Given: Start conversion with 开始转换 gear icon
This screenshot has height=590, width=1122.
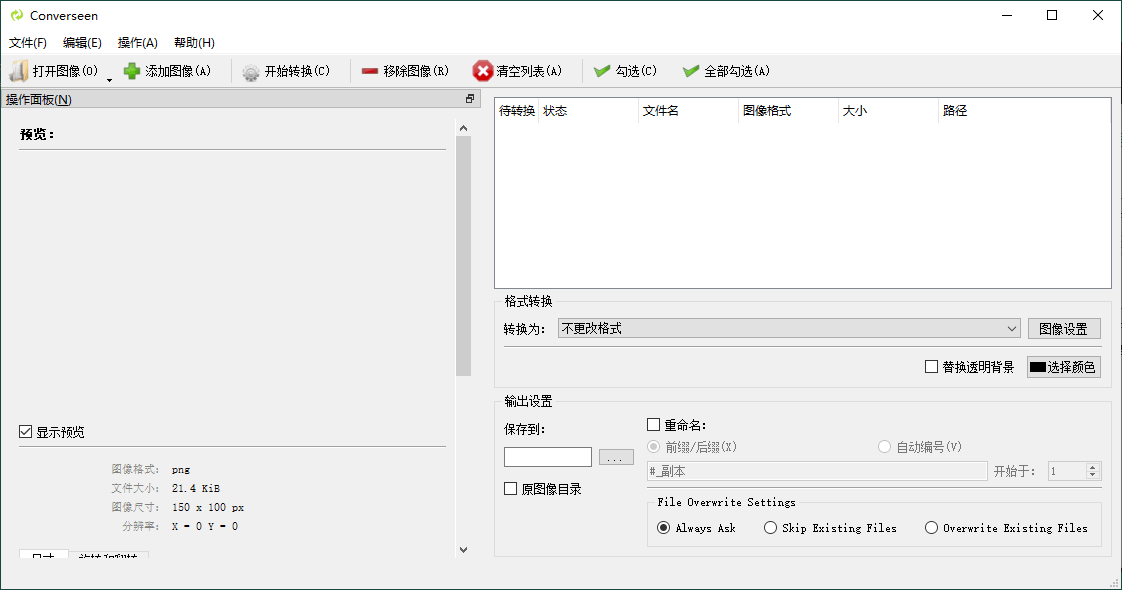Looking at the screenshot, I should [x=286, y=71].
